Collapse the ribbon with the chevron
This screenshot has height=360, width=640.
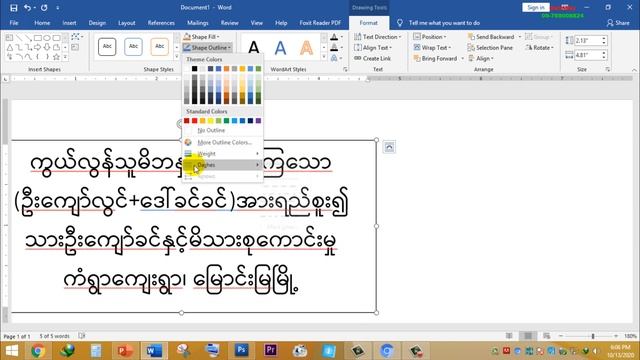tap(634, 70)
